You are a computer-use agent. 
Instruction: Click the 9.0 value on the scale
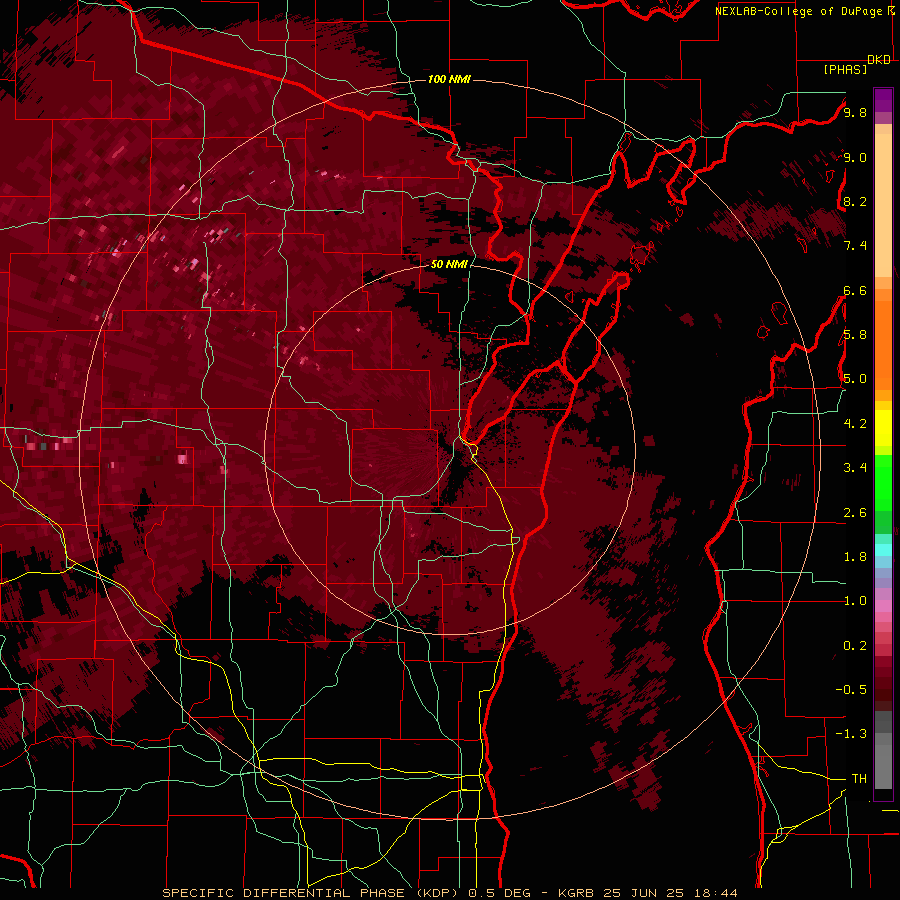855,157
